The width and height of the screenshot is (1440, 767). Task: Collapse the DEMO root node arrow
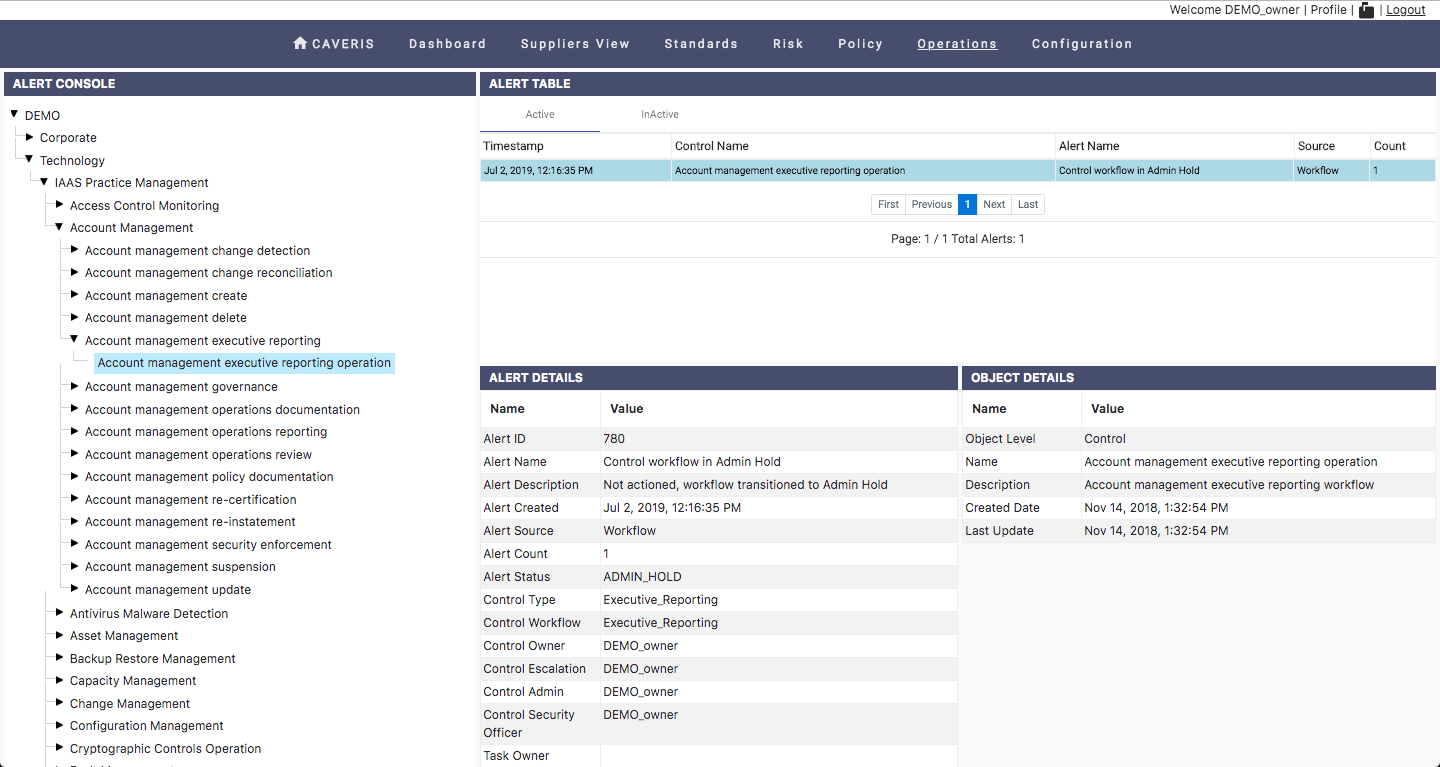(x=14, y=115)
